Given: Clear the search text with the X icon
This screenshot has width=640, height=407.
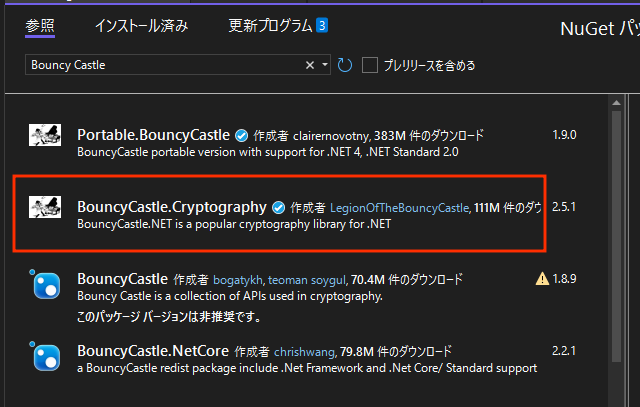Looking at the screenshot, I should click(x=310, y=65).
